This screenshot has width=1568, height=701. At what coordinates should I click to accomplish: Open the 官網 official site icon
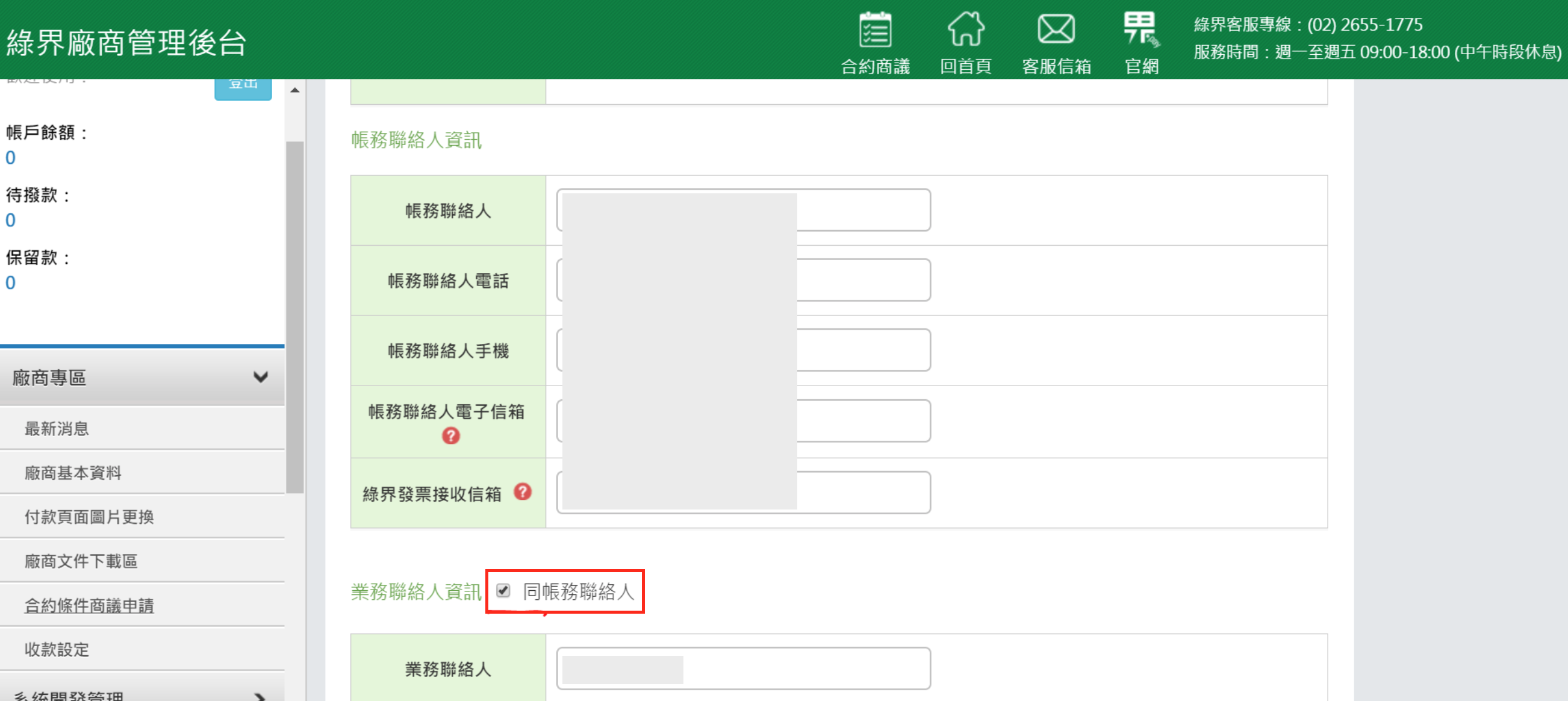point(1141,43)
